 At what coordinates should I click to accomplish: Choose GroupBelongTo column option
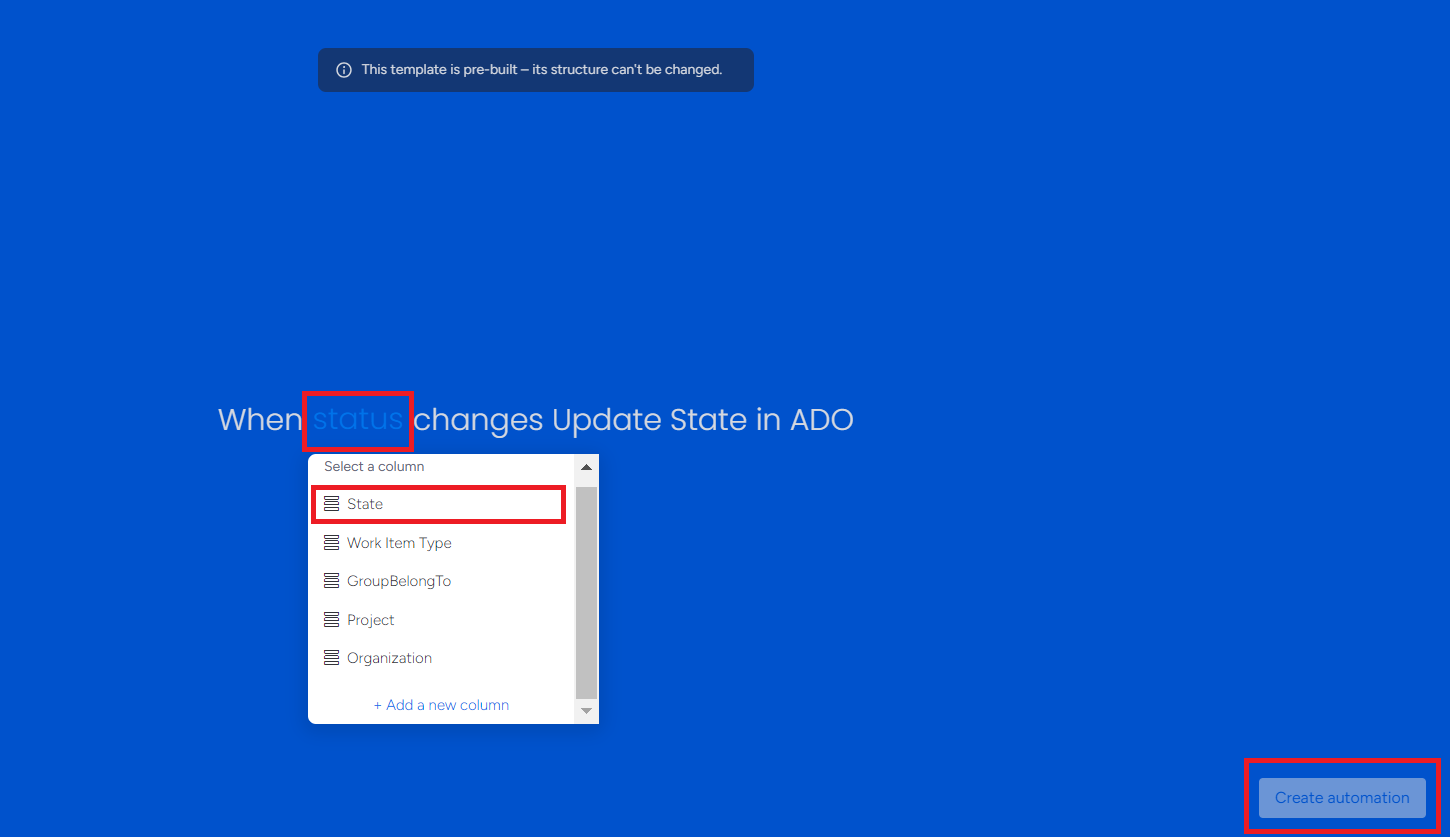pos(442,581)
